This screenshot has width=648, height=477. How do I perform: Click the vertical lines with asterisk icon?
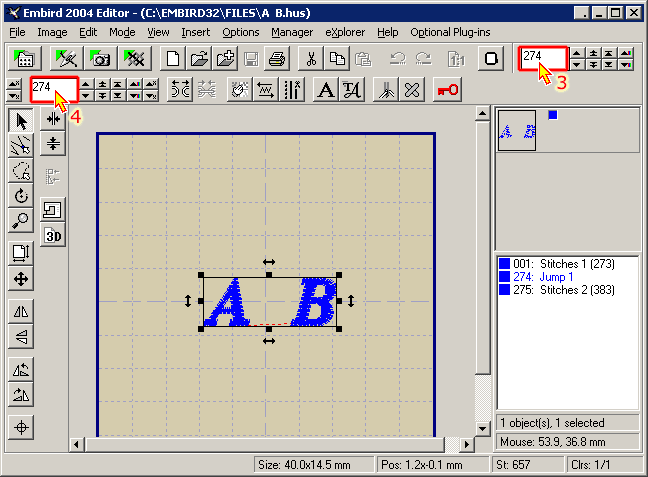(x=292, y=89)
